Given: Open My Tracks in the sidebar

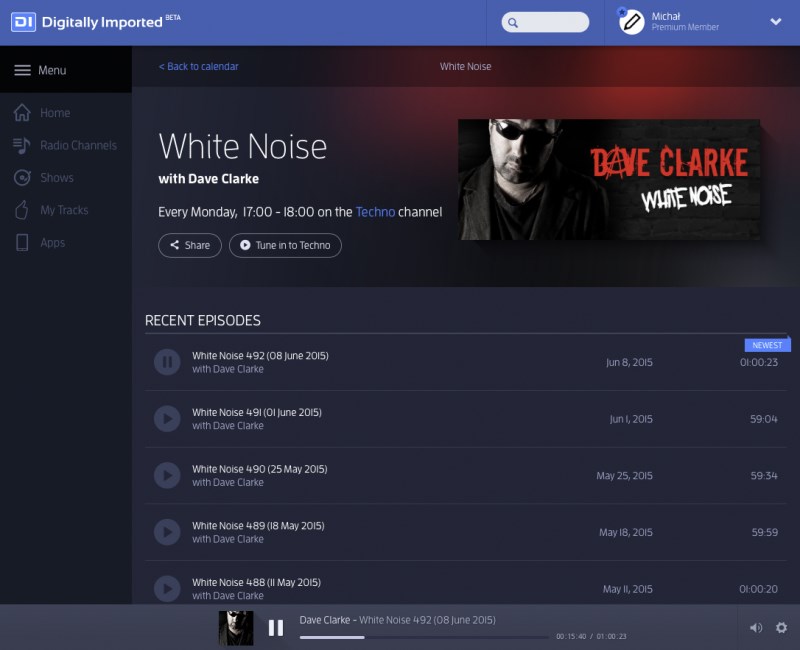Looking at the screenshot, I should pos(64,210).
